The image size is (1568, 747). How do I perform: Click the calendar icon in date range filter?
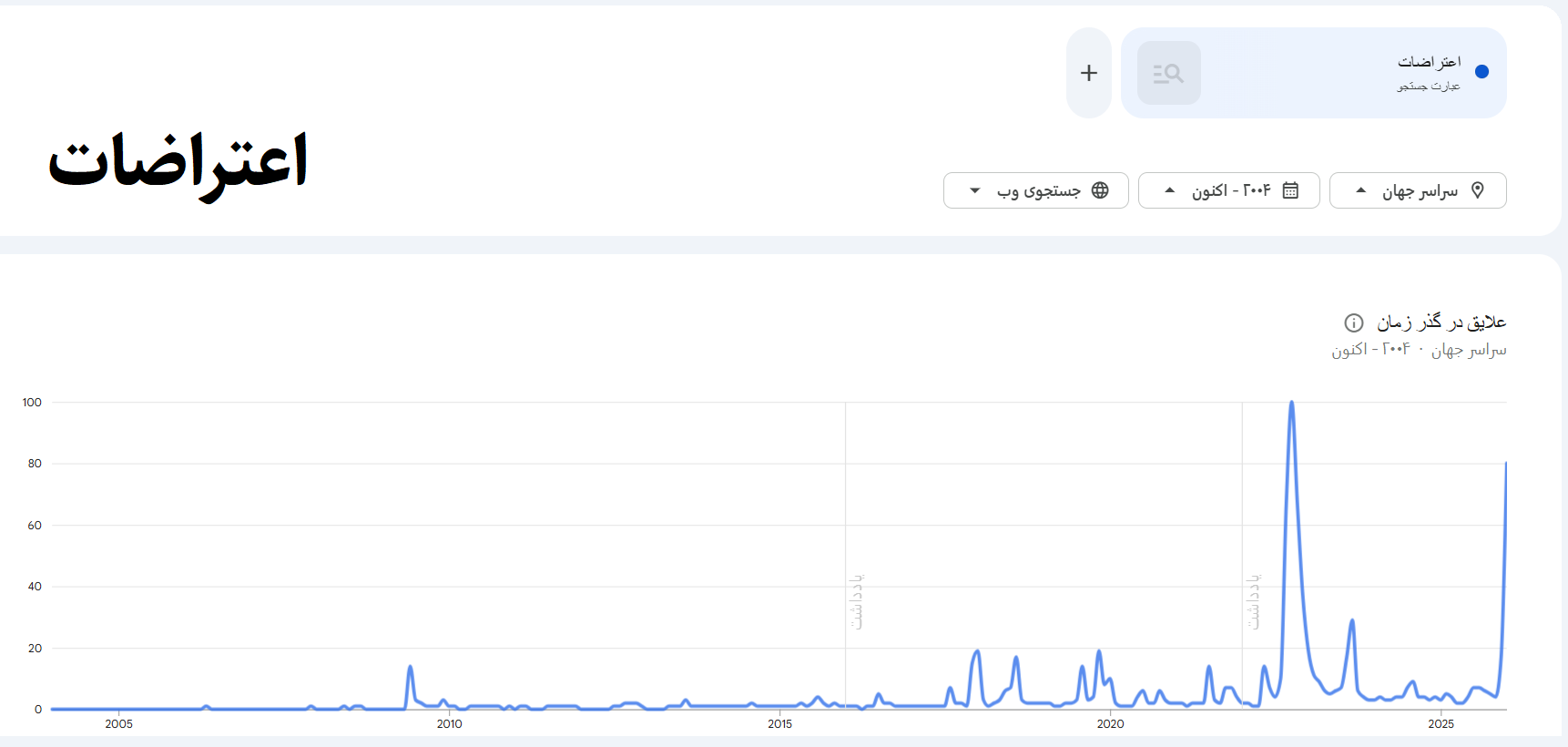tap(1290, 190)
